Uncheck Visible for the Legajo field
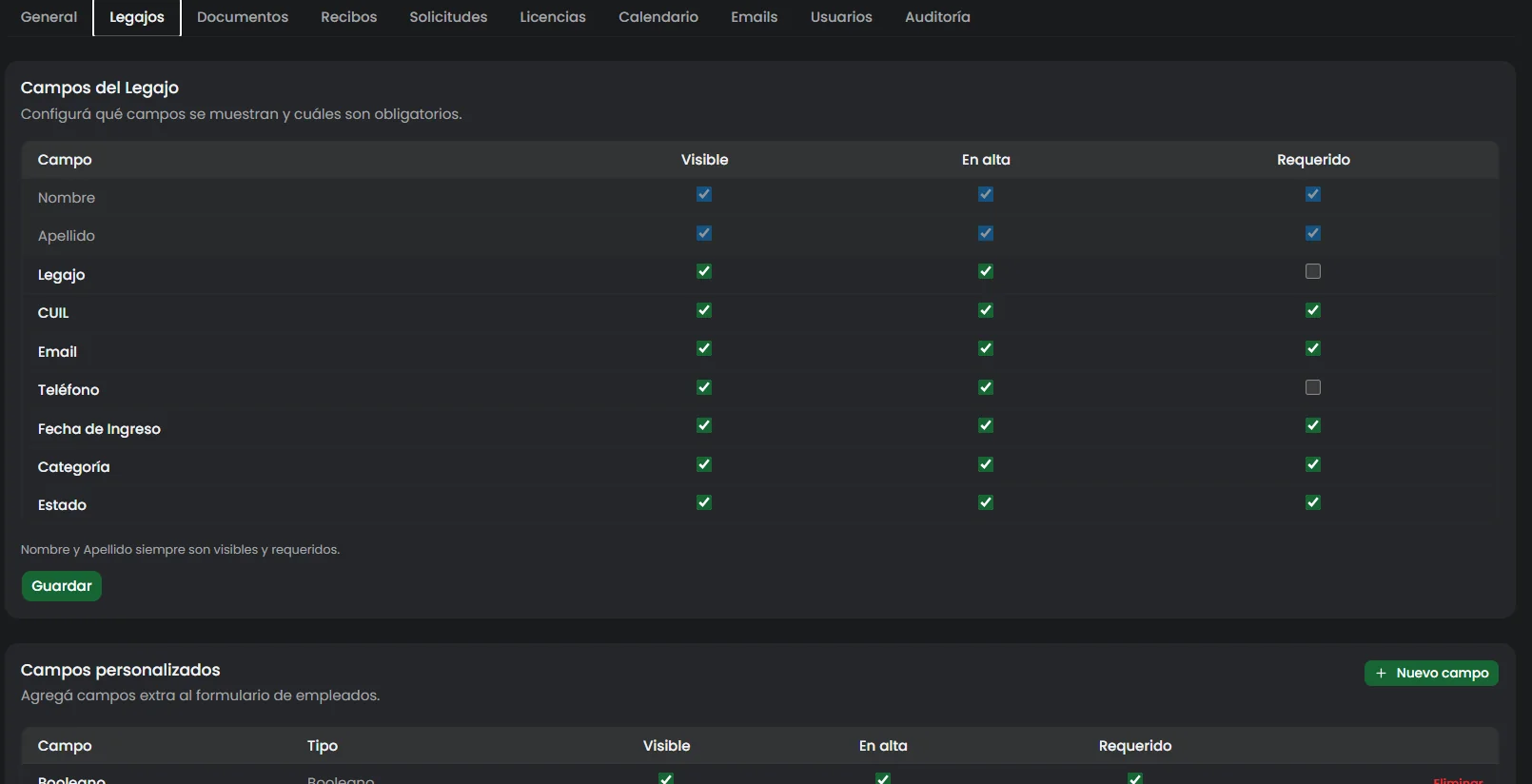The height and width of the screenshot is (784, 1532). tap(704, 271)
